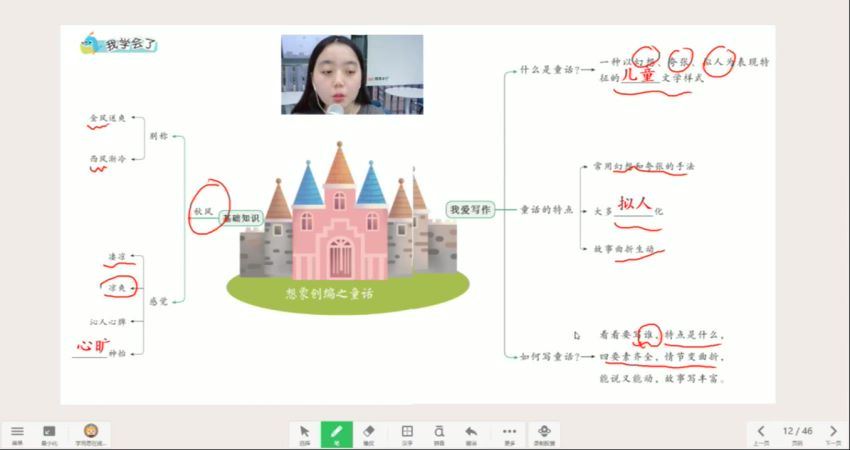Select the green pen tool
This screenshot has width=850, height=450.
pyautogui.click(x=337, y=435)
